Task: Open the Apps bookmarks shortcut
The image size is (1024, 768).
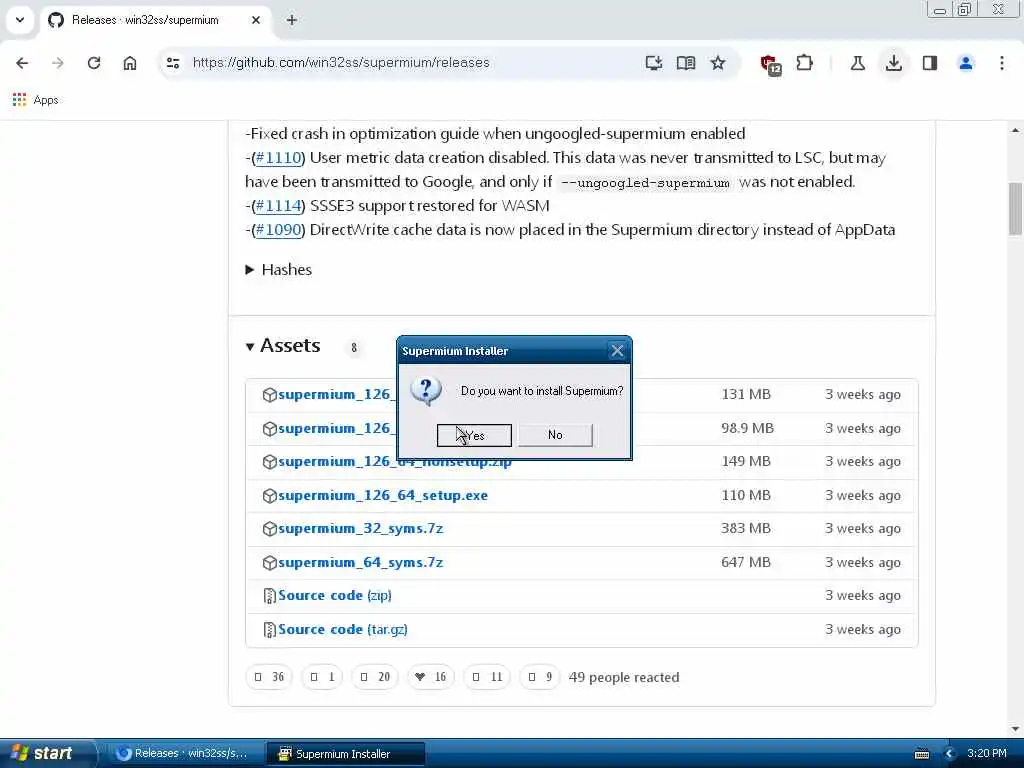Action: (x=36, y=100)
